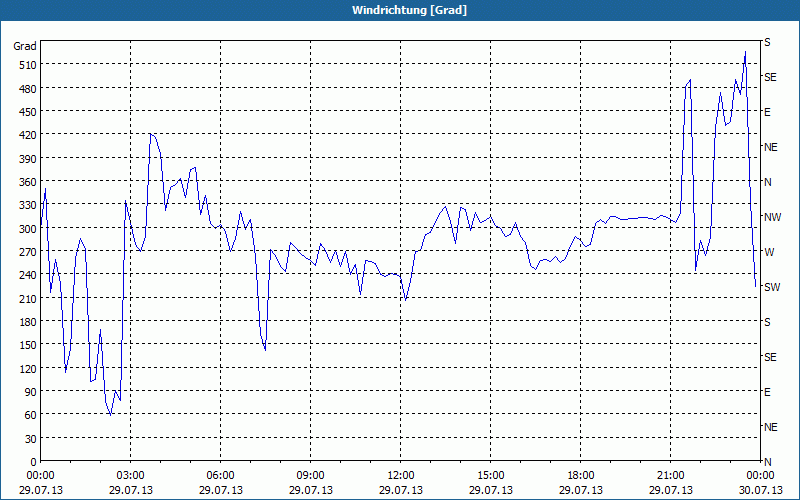Image resolution: width=800 pixels, height=500 pixels.
Task: Select the 450 y-axis value
Action: click(x=28, y=112)
